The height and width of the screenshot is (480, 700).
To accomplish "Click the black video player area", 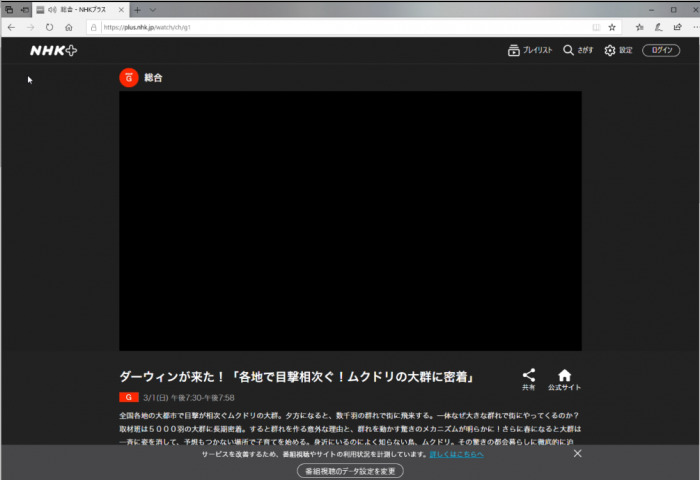I will click(350, 221).
